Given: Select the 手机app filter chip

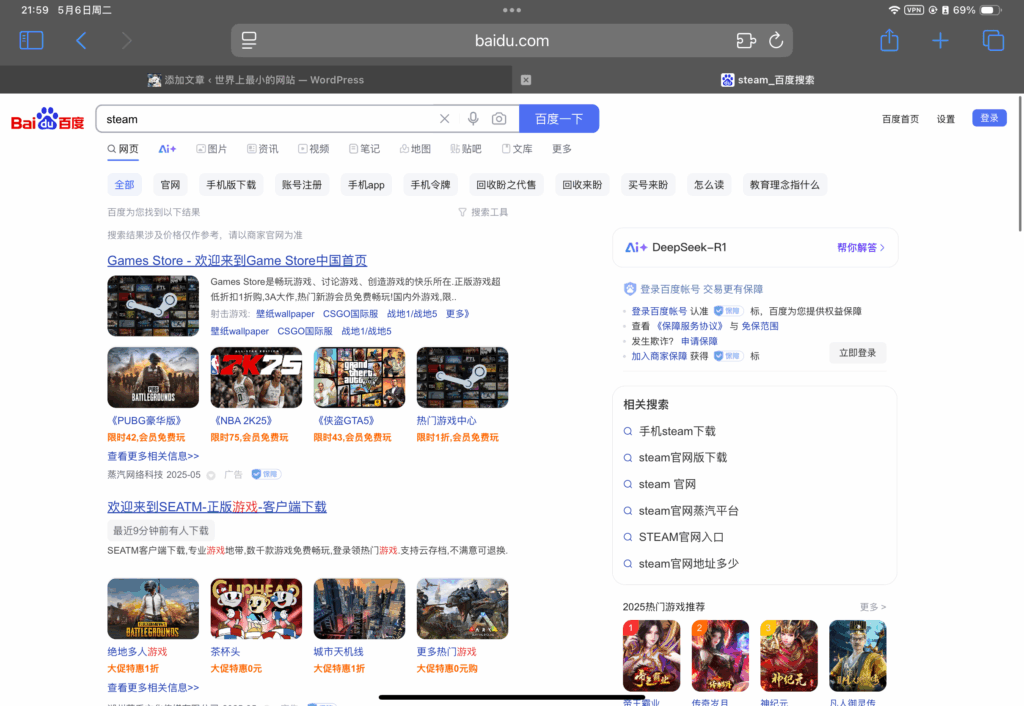Looking at the screenshot, I should [x=366, y=185].
